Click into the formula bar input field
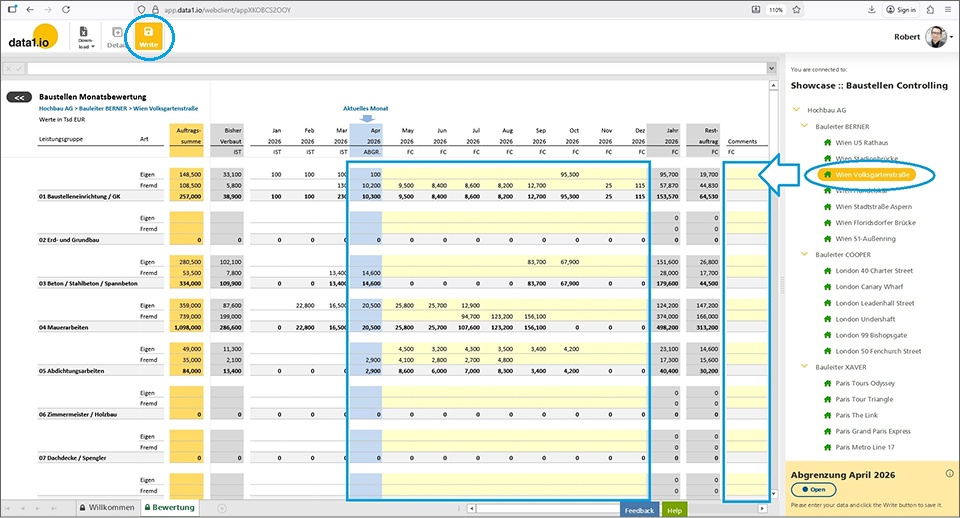The image size is (960, 518). tap(400, 69)
